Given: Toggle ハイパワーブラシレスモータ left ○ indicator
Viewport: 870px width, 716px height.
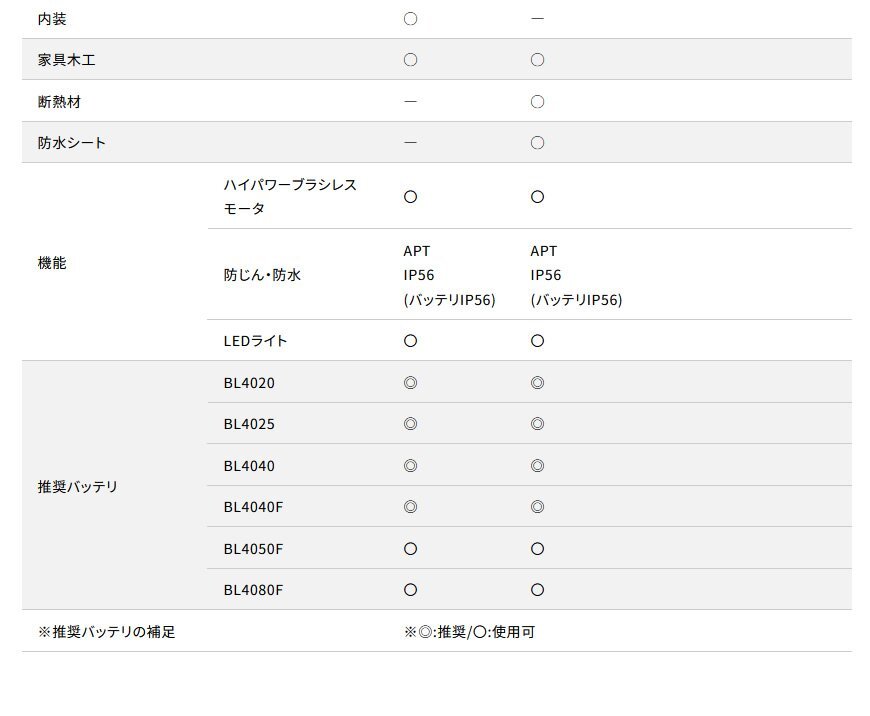Looking at the screenshot, I should (409, 197).
